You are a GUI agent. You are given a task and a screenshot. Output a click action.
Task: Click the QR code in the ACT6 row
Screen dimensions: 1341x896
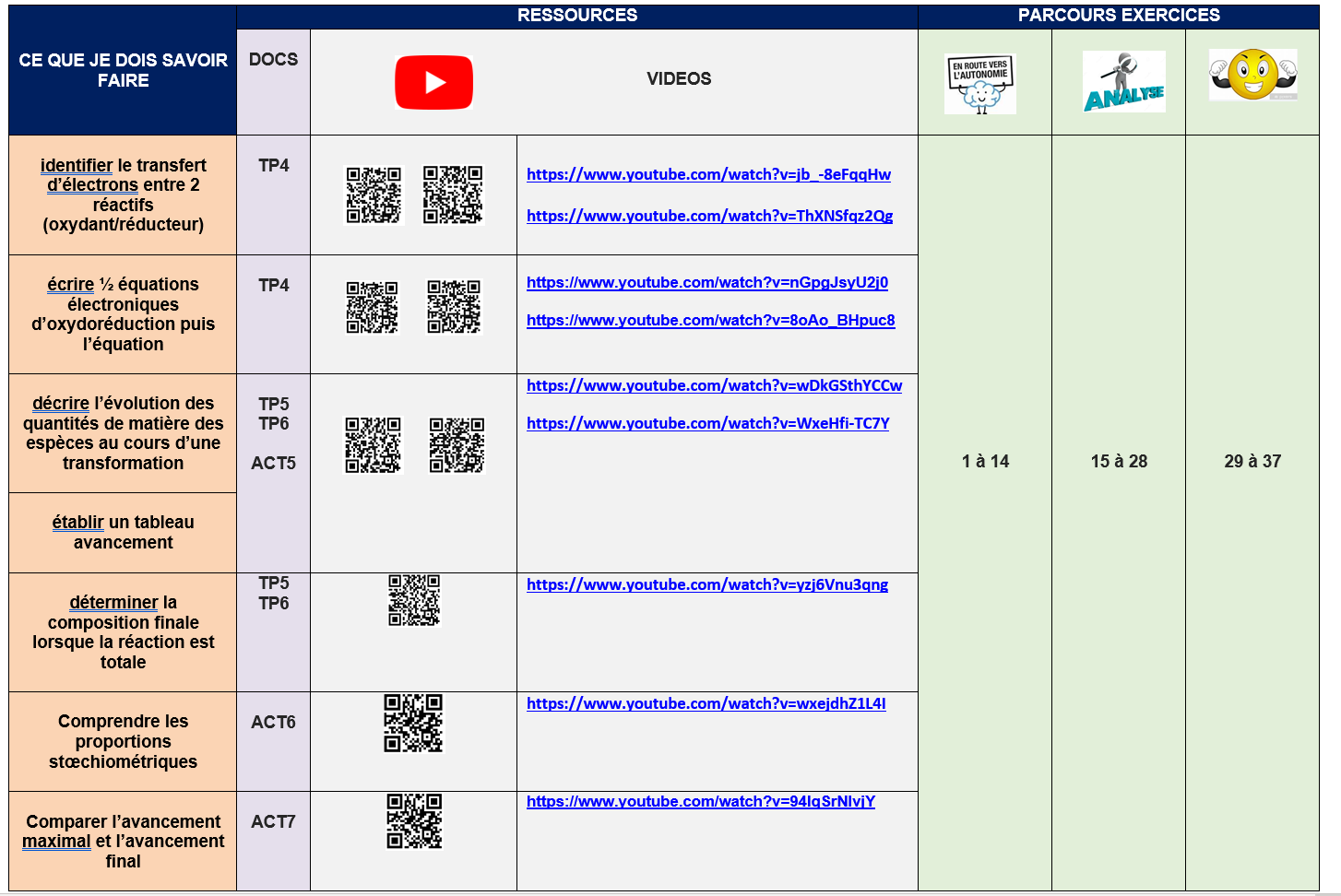pyautogui.click(x=413, y=723)
